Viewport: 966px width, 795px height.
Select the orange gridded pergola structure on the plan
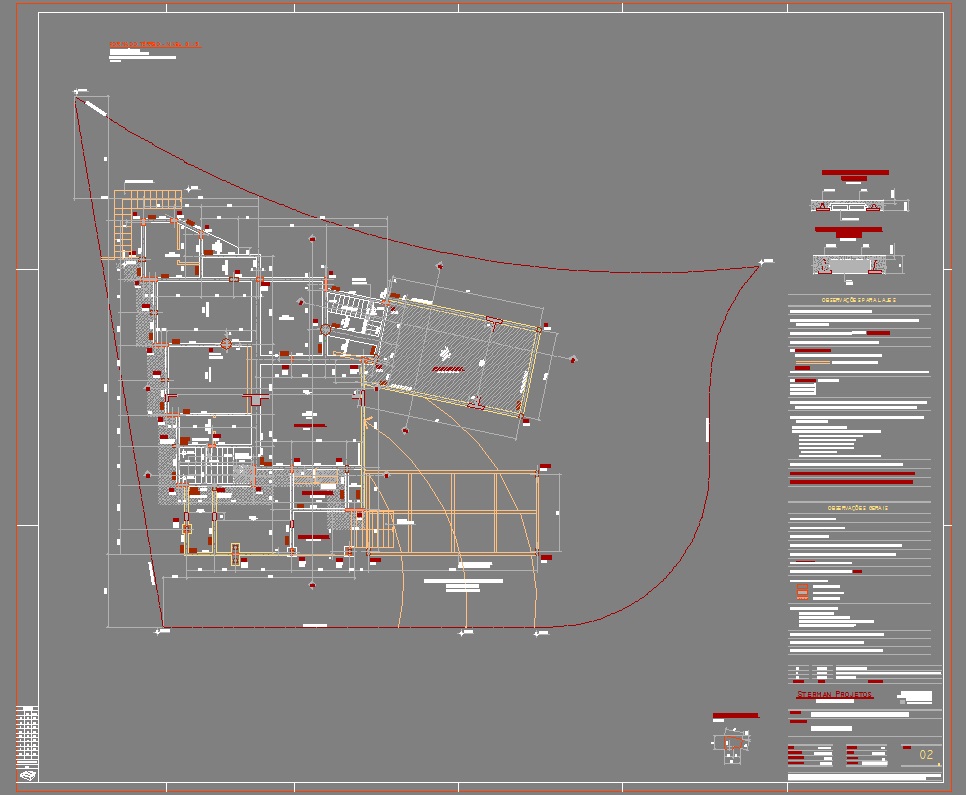pos(452,513)
